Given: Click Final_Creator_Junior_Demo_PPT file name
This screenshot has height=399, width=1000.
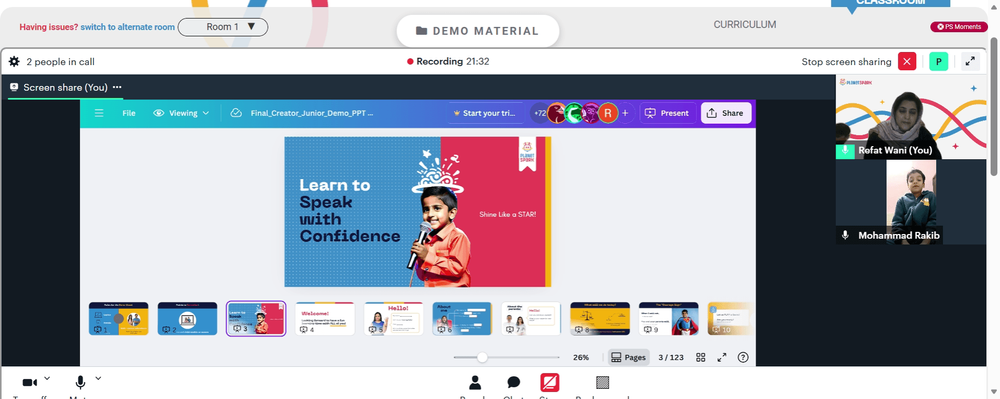Looking at the screenshot, I should pyautogui.click(x=312, y=113).
